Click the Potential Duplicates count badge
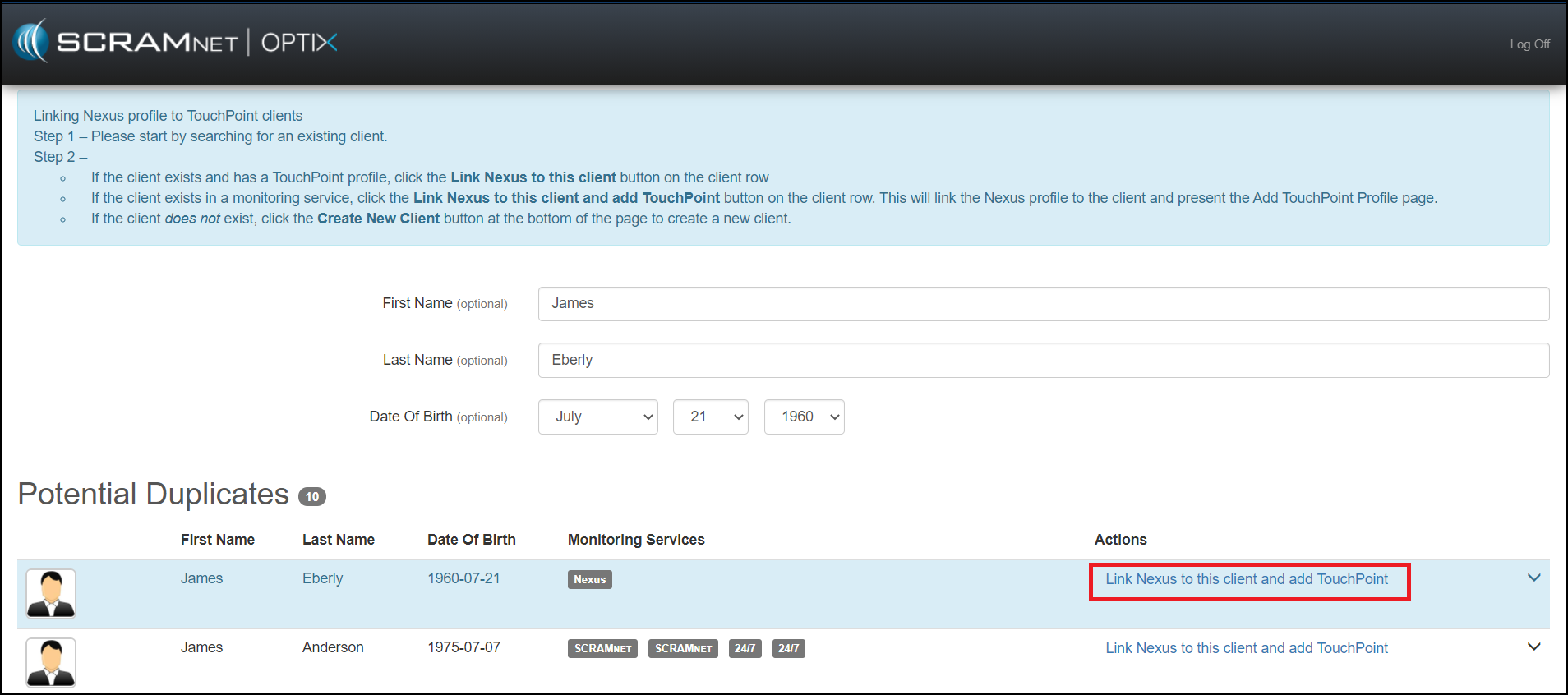 311,496
